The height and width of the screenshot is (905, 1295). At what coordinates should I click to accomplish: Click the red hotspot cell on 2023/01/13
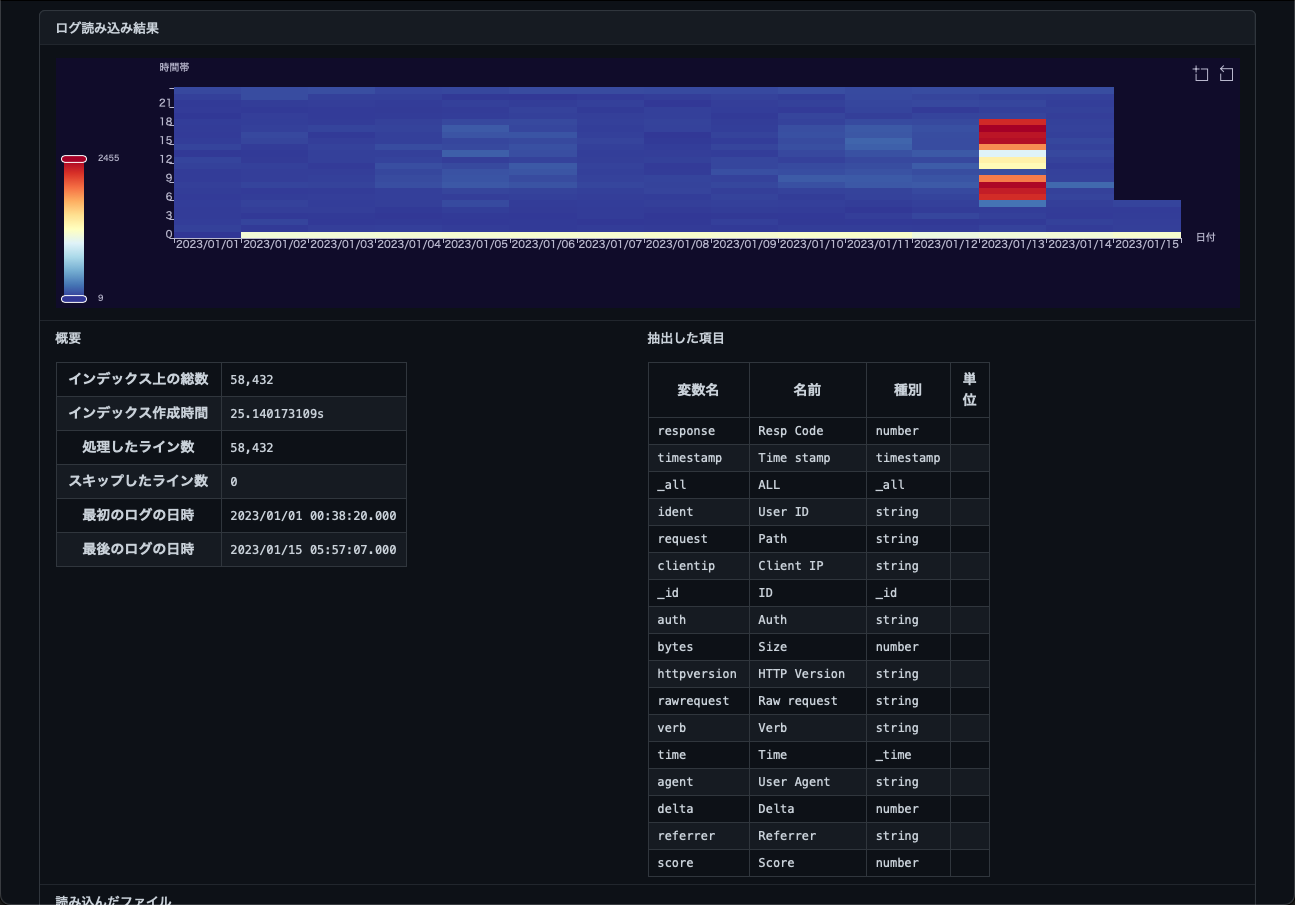1012,132
